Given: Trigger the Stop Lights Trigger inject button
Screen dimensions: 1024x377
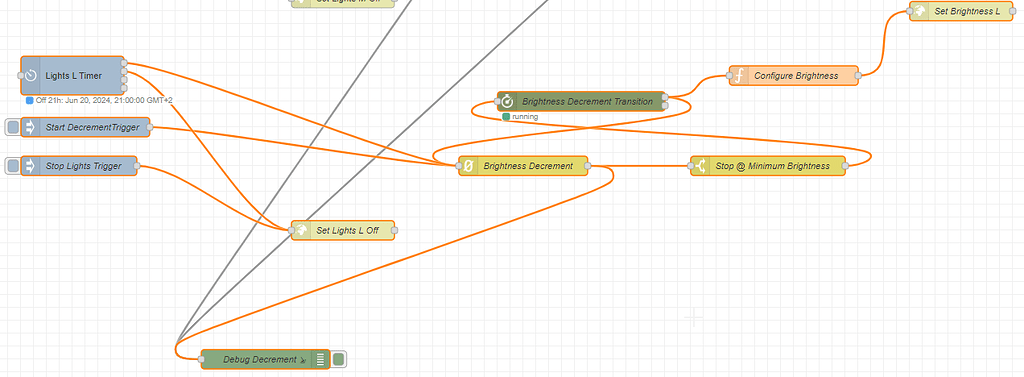Looking at the screenshot, I should [13, 166].
